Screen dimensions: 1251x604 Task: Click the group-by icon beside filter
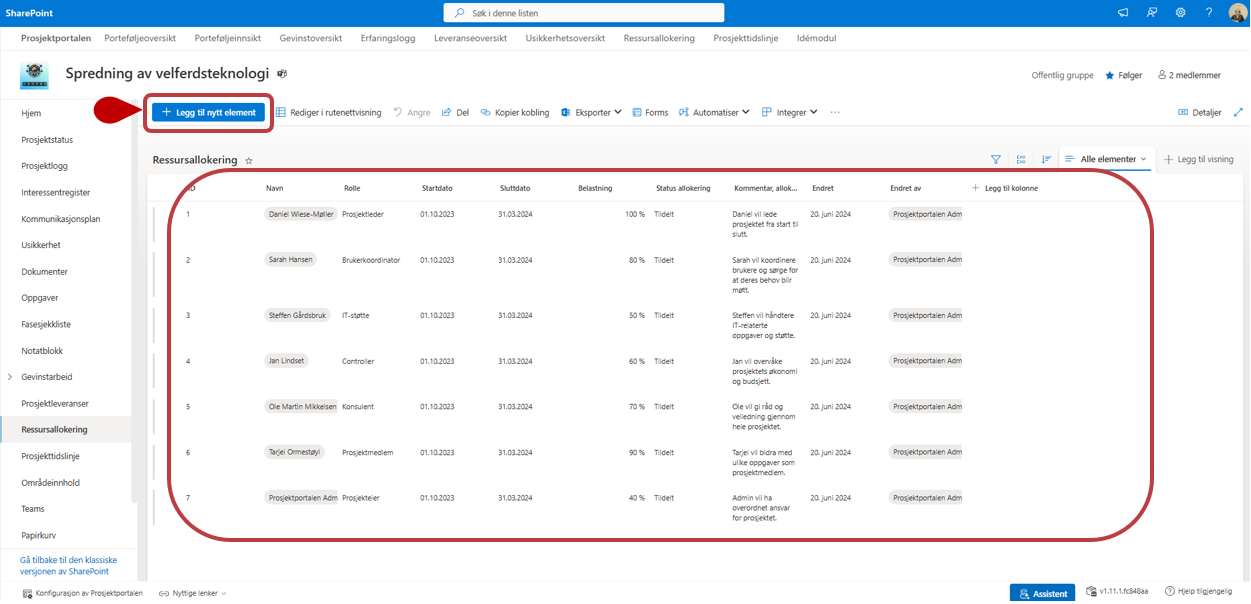pos(1021,159)
